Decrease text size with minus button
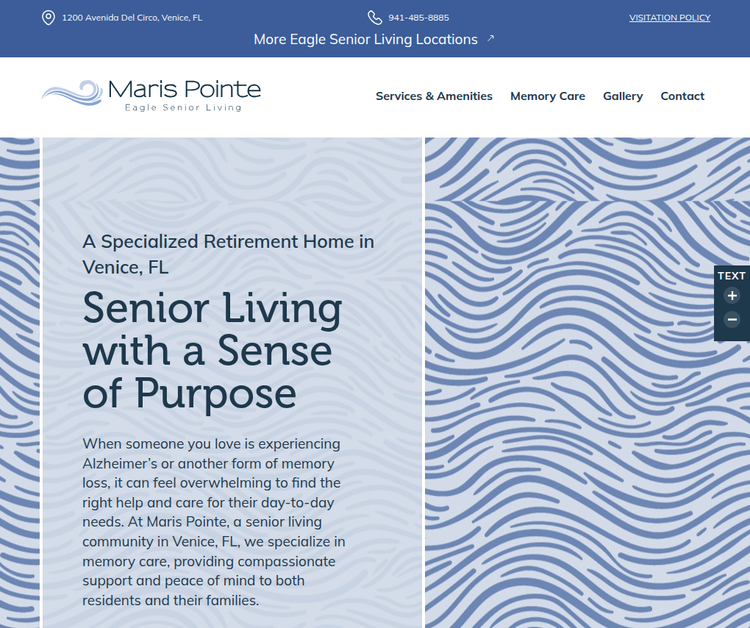The image size is (750, 628). [732, 320]
